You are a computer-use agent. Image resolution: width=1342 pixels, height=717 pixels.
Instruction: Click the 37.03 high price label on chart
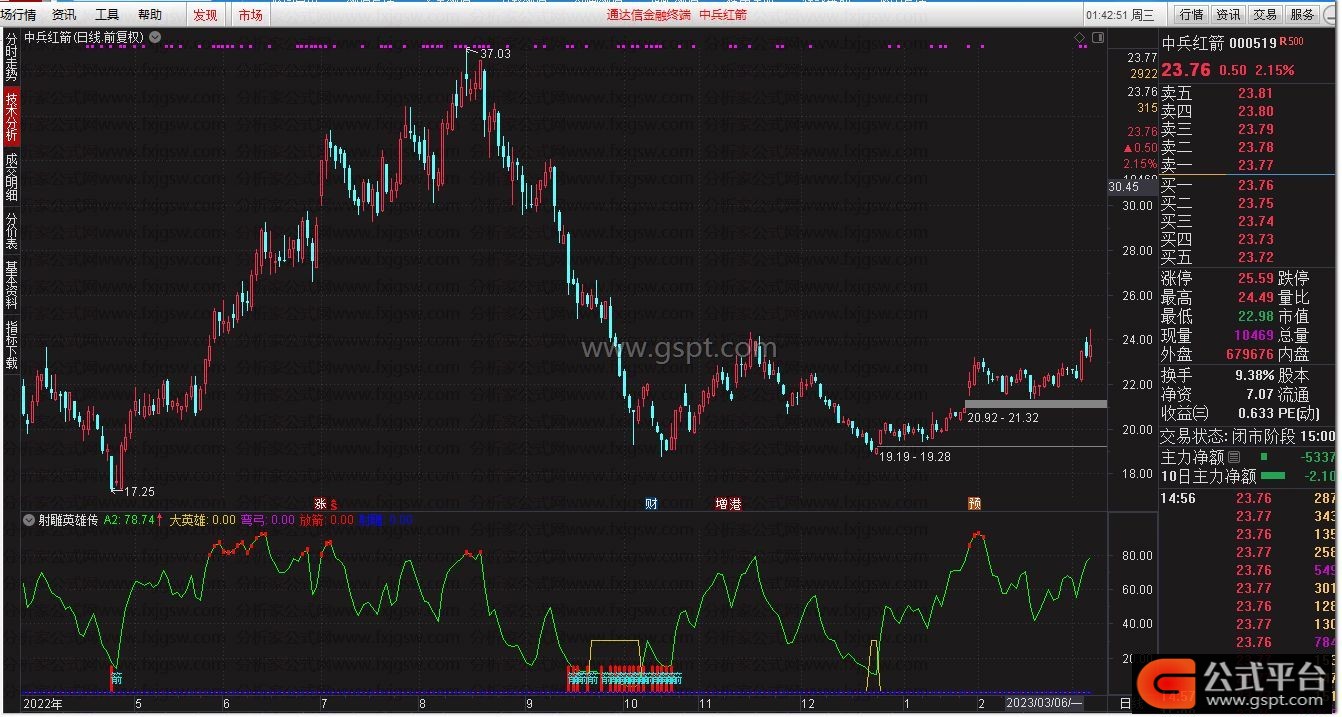[x=495, y=54]
